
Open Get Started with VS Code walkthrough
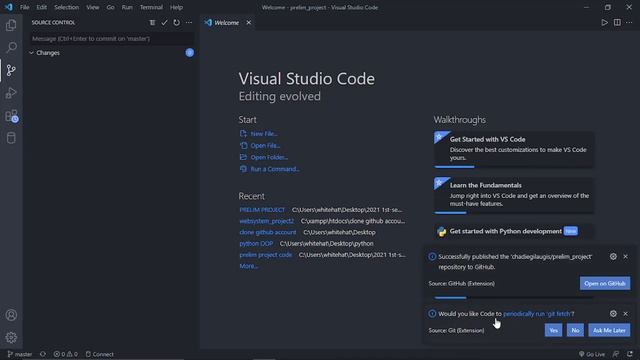[514, 149]
